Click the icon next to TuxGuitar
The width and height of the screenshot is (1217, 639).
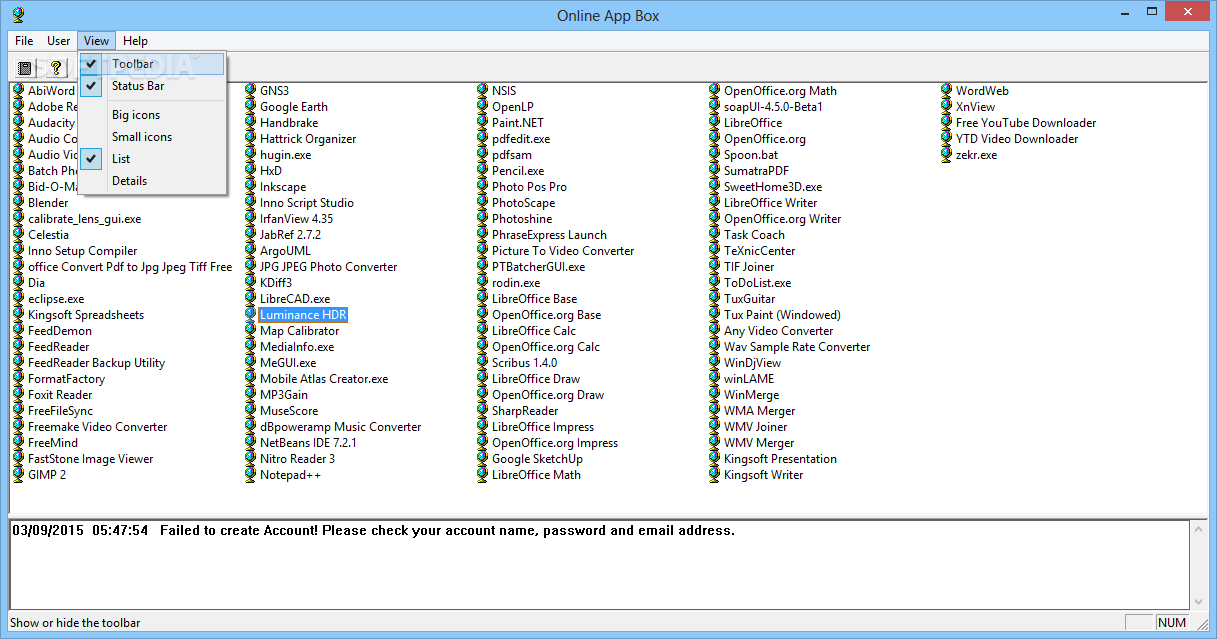(x=715, y=299)
